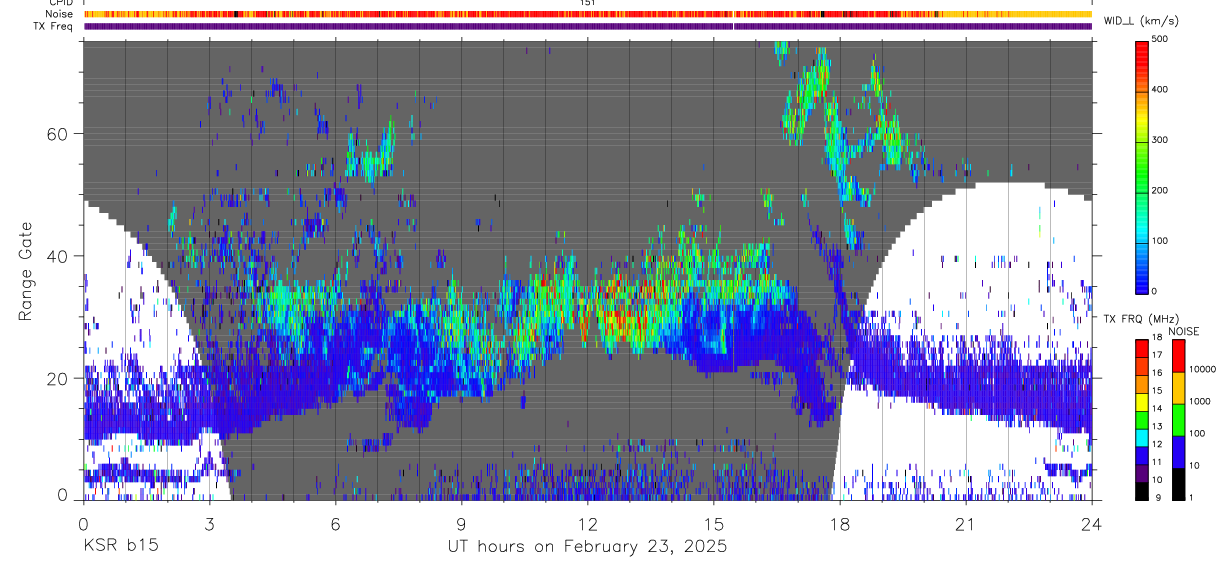The height and width of the screenshot is (567, 1228).
Task: Click the '12' hour tick on the time axis
Action: [x=588, y=523]
